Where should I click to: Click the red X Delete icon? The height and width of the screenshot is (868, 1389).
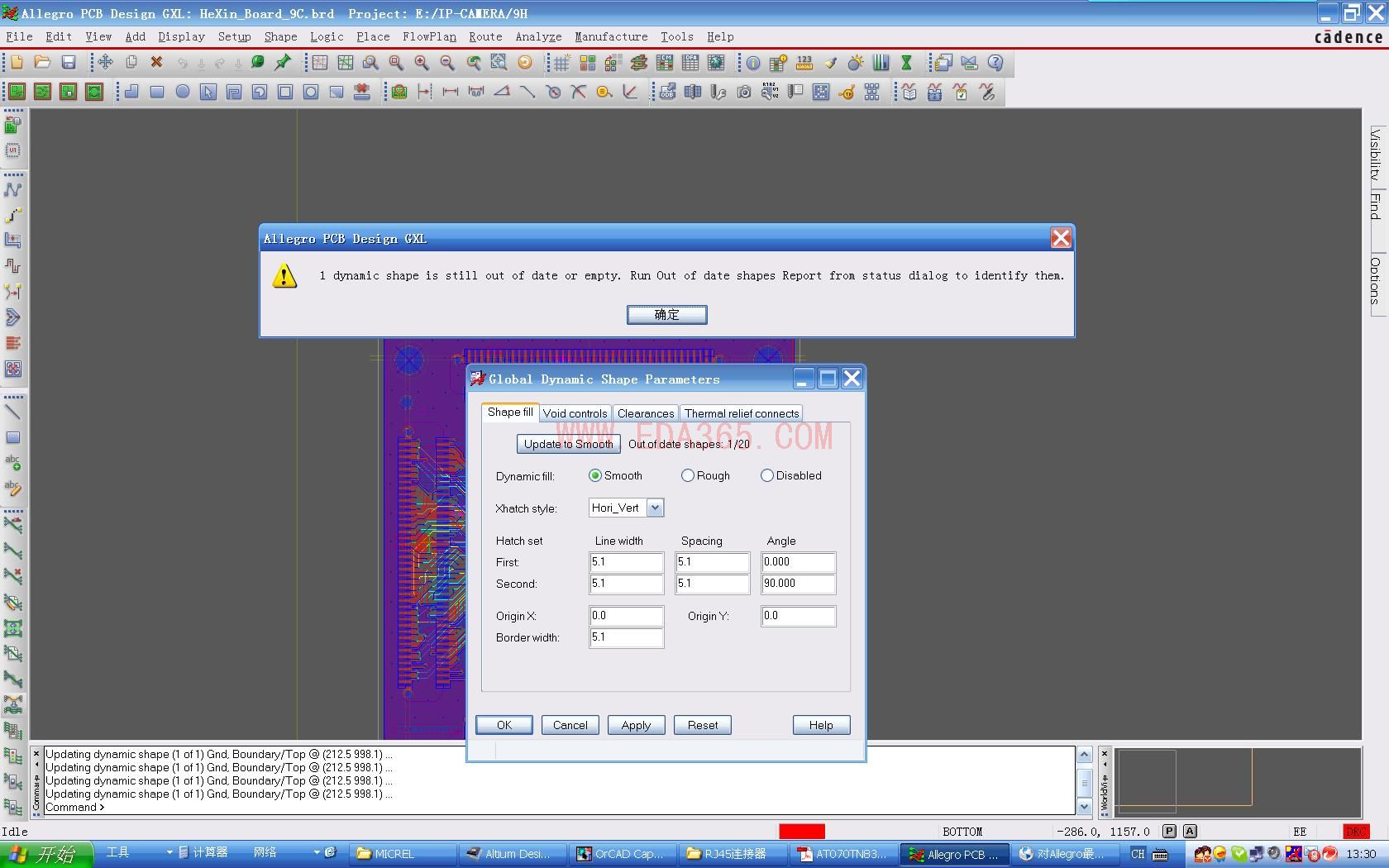tap(156, 63)
